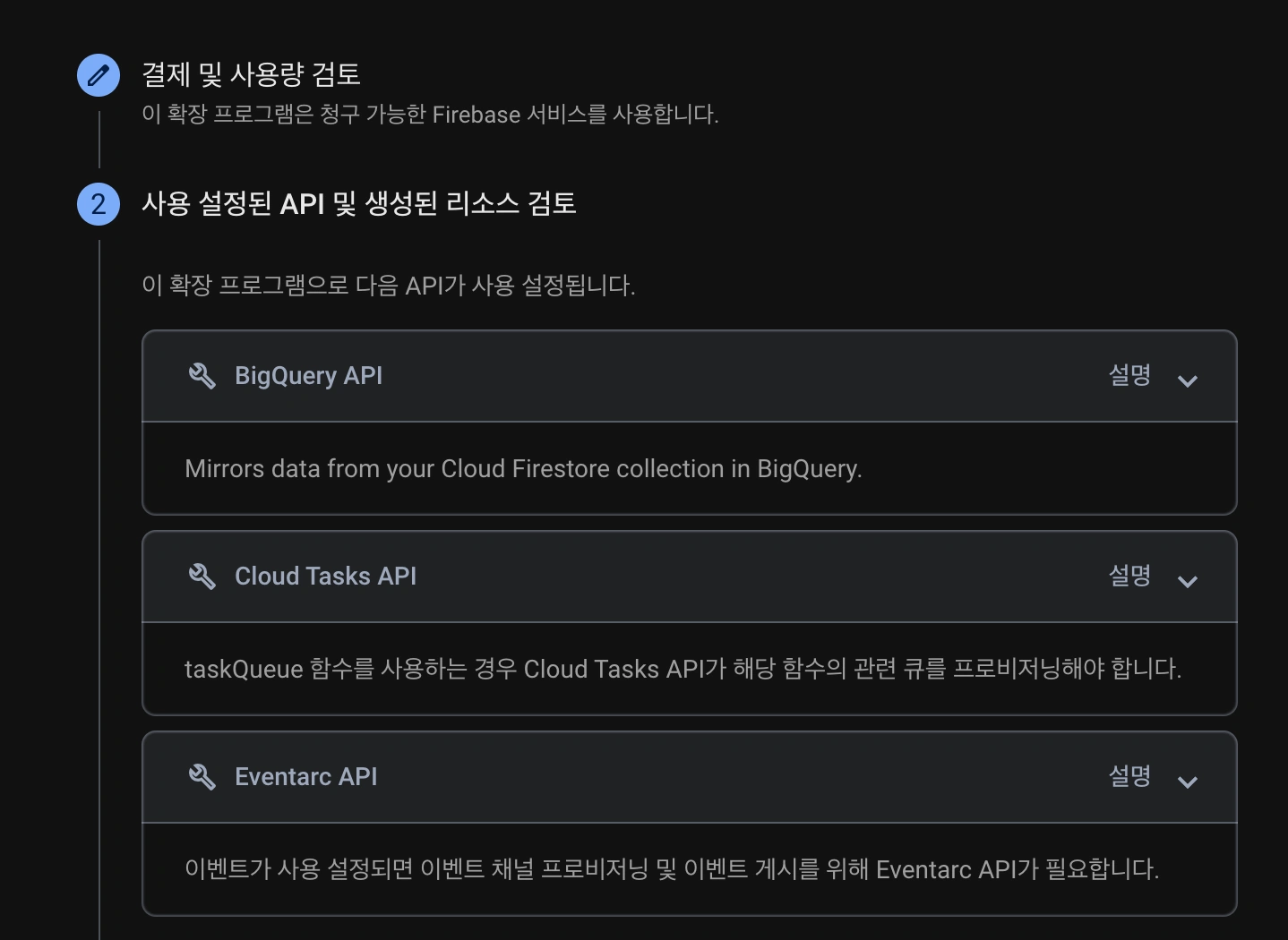This screenshot has height=940, width=1288.
Task: Click the pencil edit step icon
Action: (x=99, y=75)
